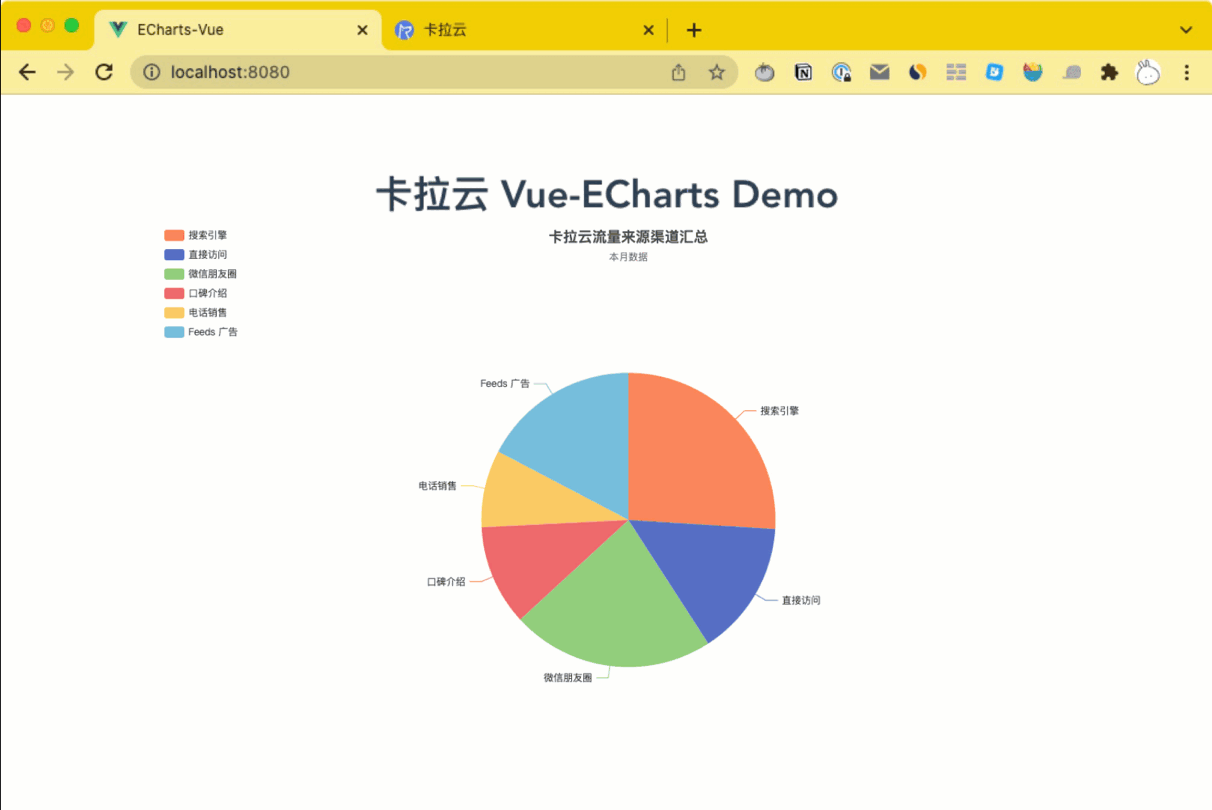Reload the page
This screenshot has height=810, width=1212.
point(104,71)
